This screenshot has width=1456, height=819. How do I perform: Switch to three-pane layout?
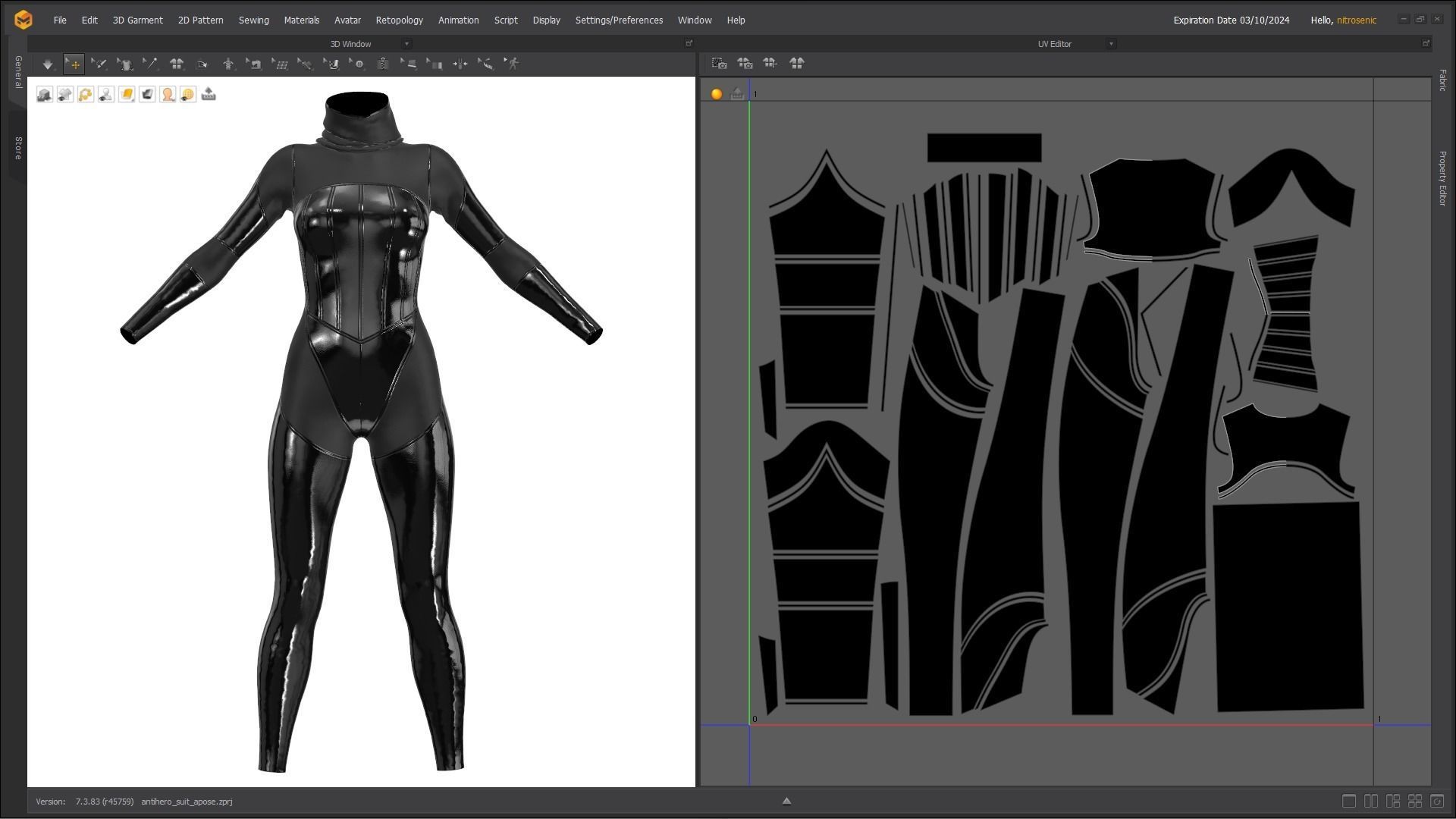click(x=1393, y=801)
